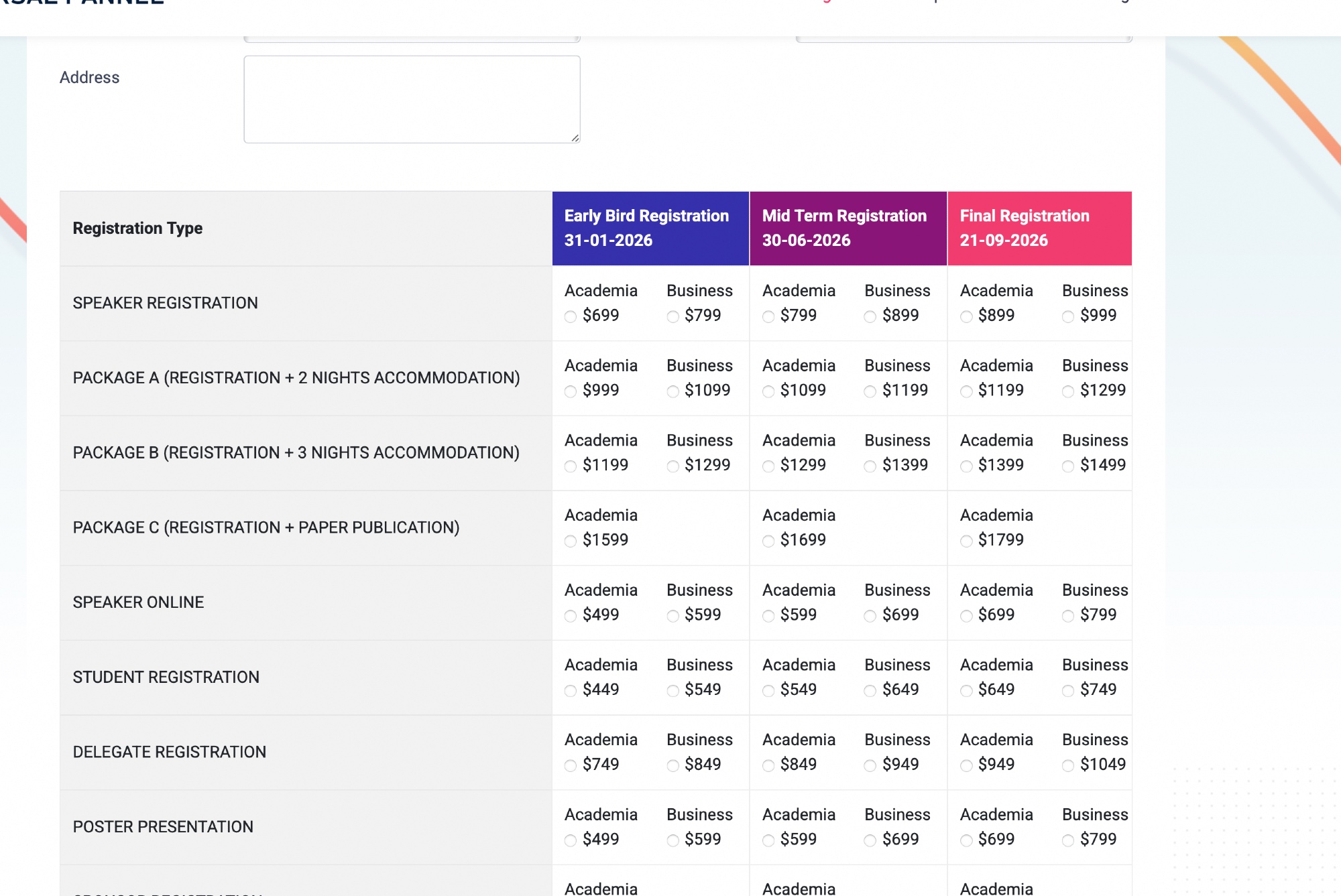Image resolution: width=1341 pixels, height=896 pixels.
Task: Select Package C Early Bird Academia $1599
Action: [571, 541]
